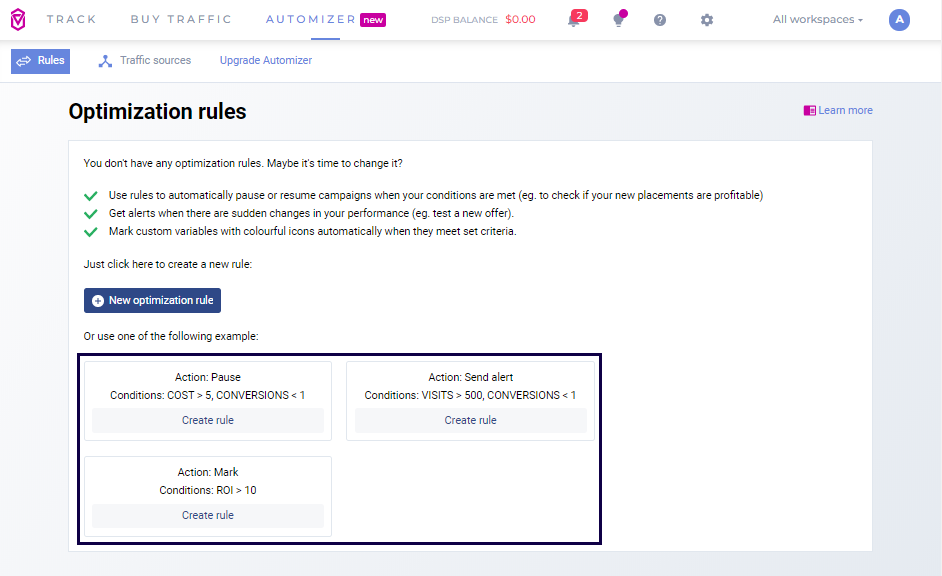This screenshot has height=576, width=942.
Task: Select the Rules sub-tab
Action: (41, 61)
